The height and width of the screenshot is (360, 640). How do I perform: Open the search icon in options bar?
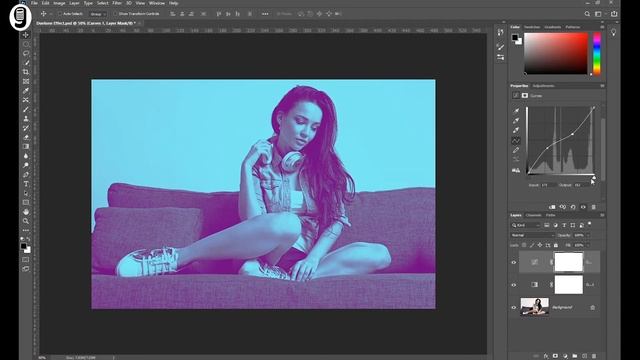point(587,14)
